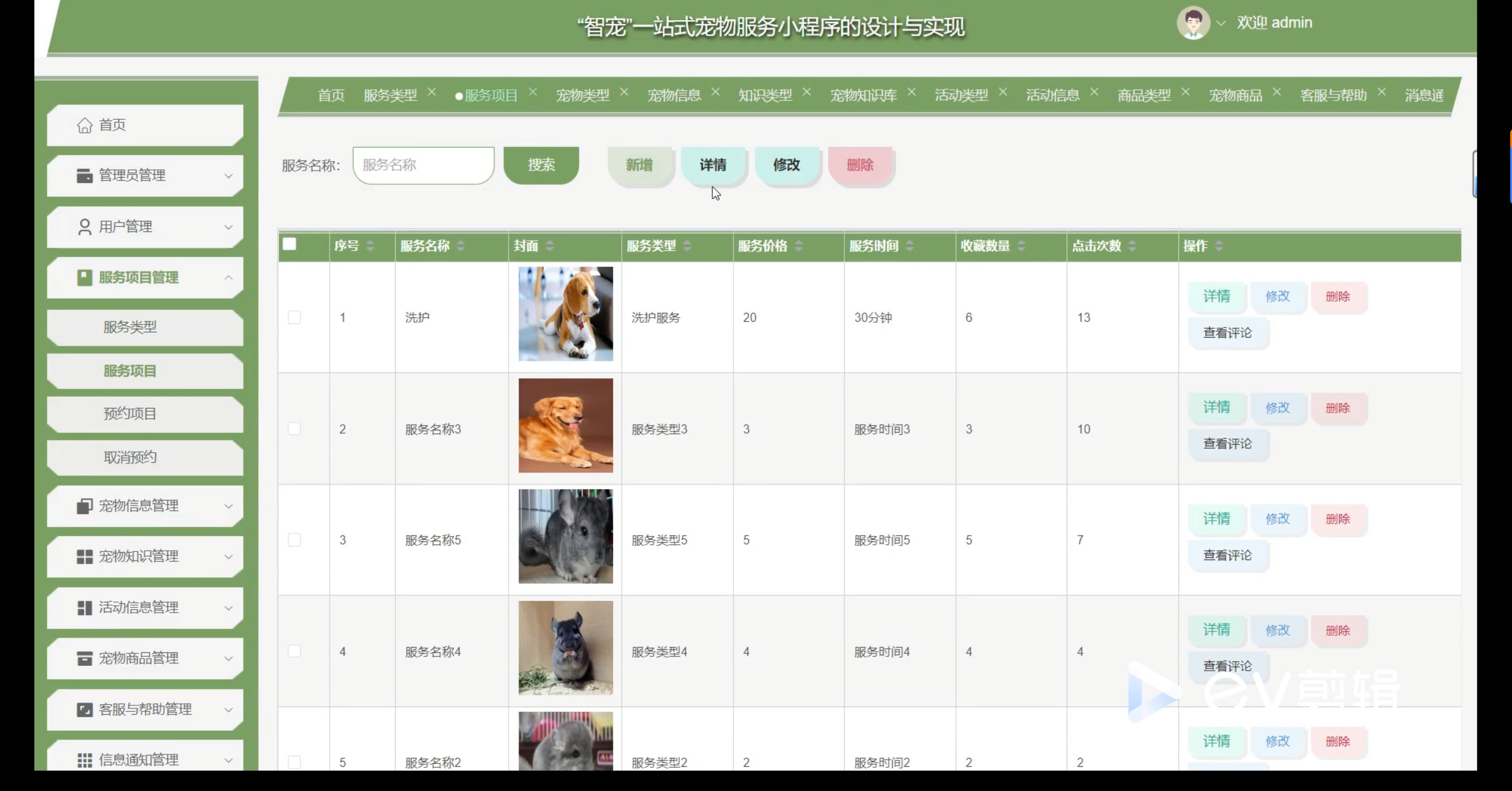Switch to the 宠物知识库 tab
Viewport: 1512px width, 791px height.
863,95
